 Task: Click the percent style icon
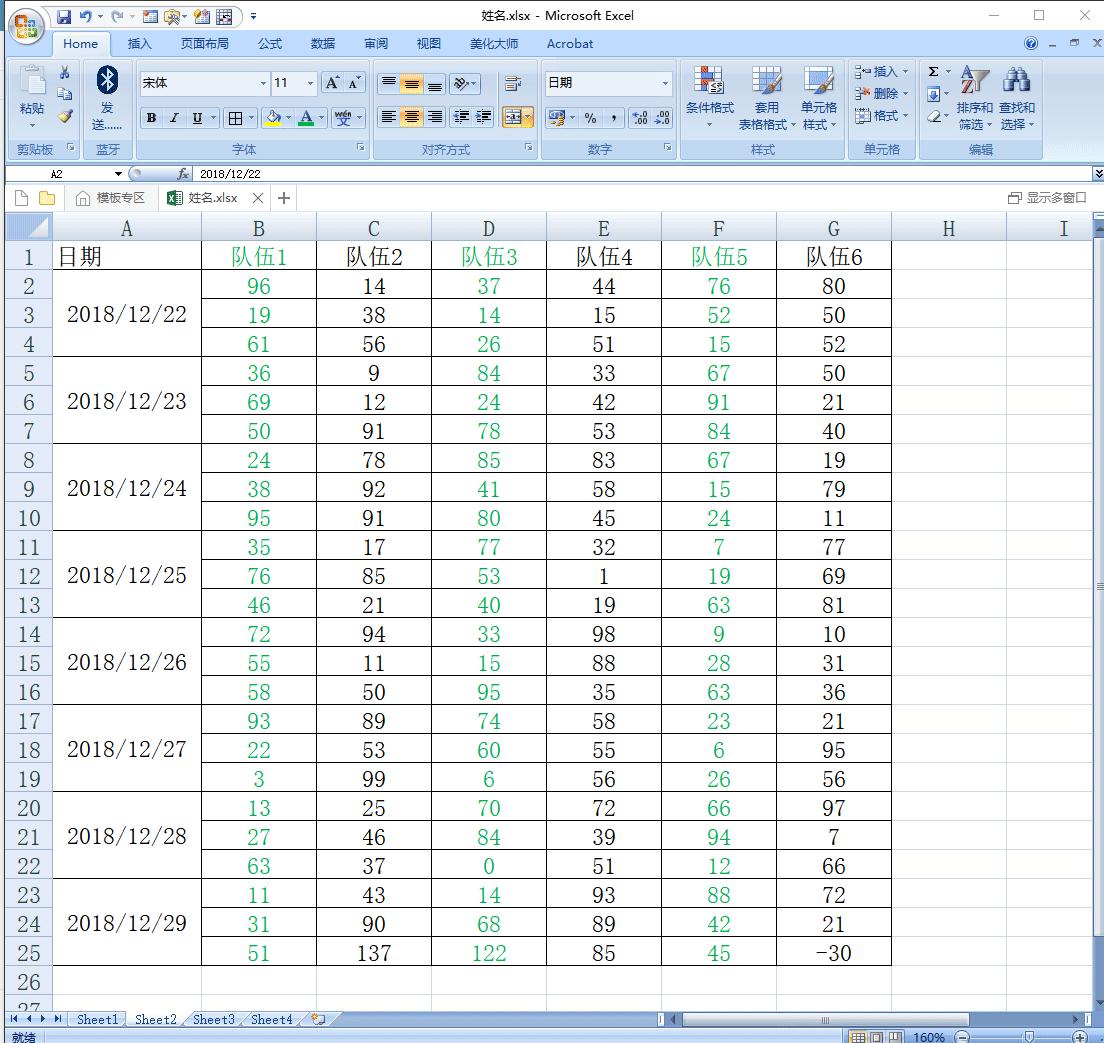(x=591, y=118)
